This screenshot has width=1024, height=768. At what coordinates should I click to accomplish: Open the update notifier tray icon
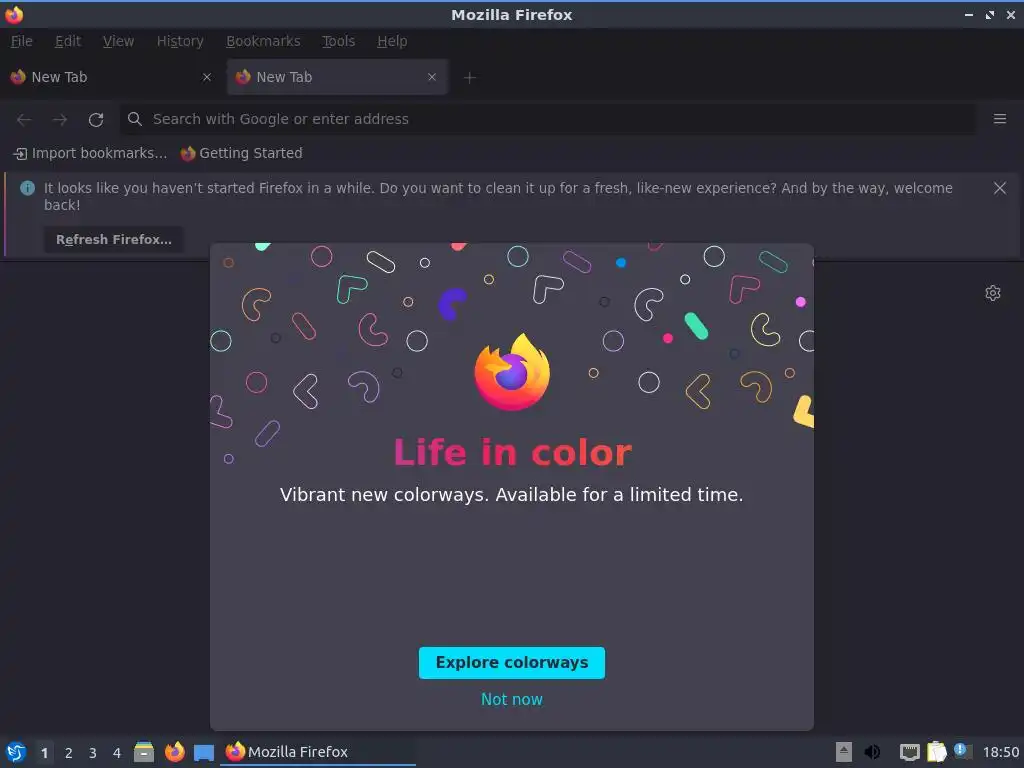click(962, 751)
